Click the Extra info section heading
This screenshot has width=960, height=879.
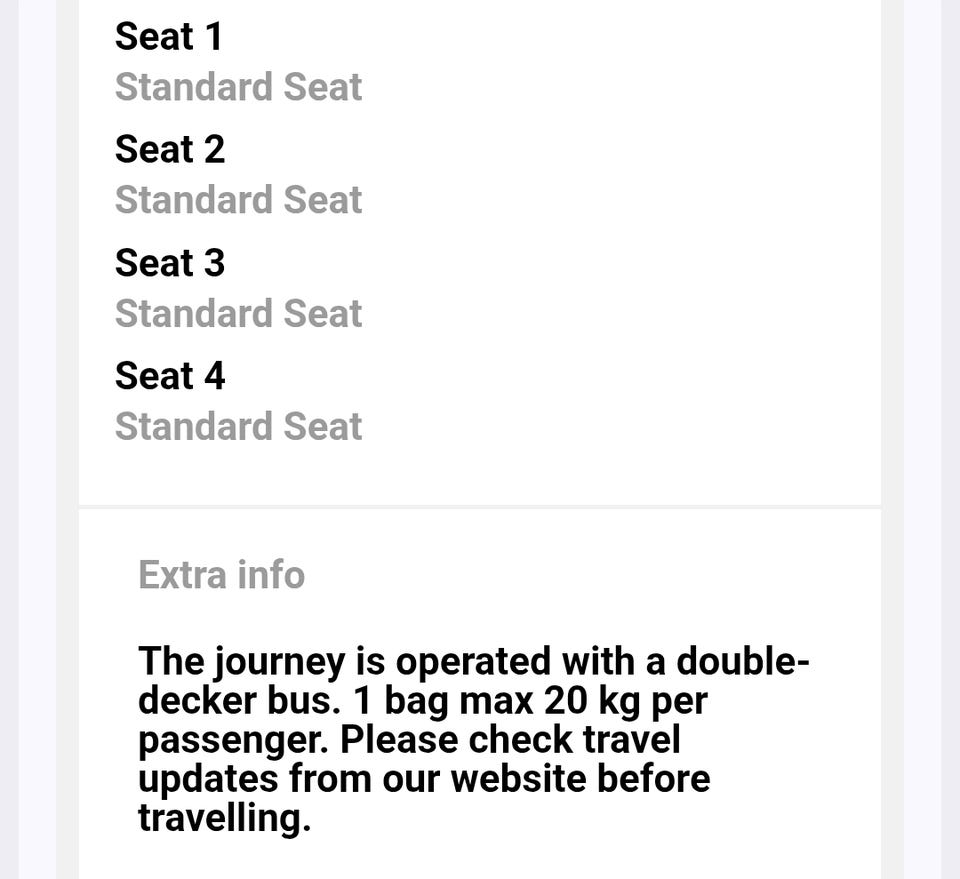pos(221,575)
